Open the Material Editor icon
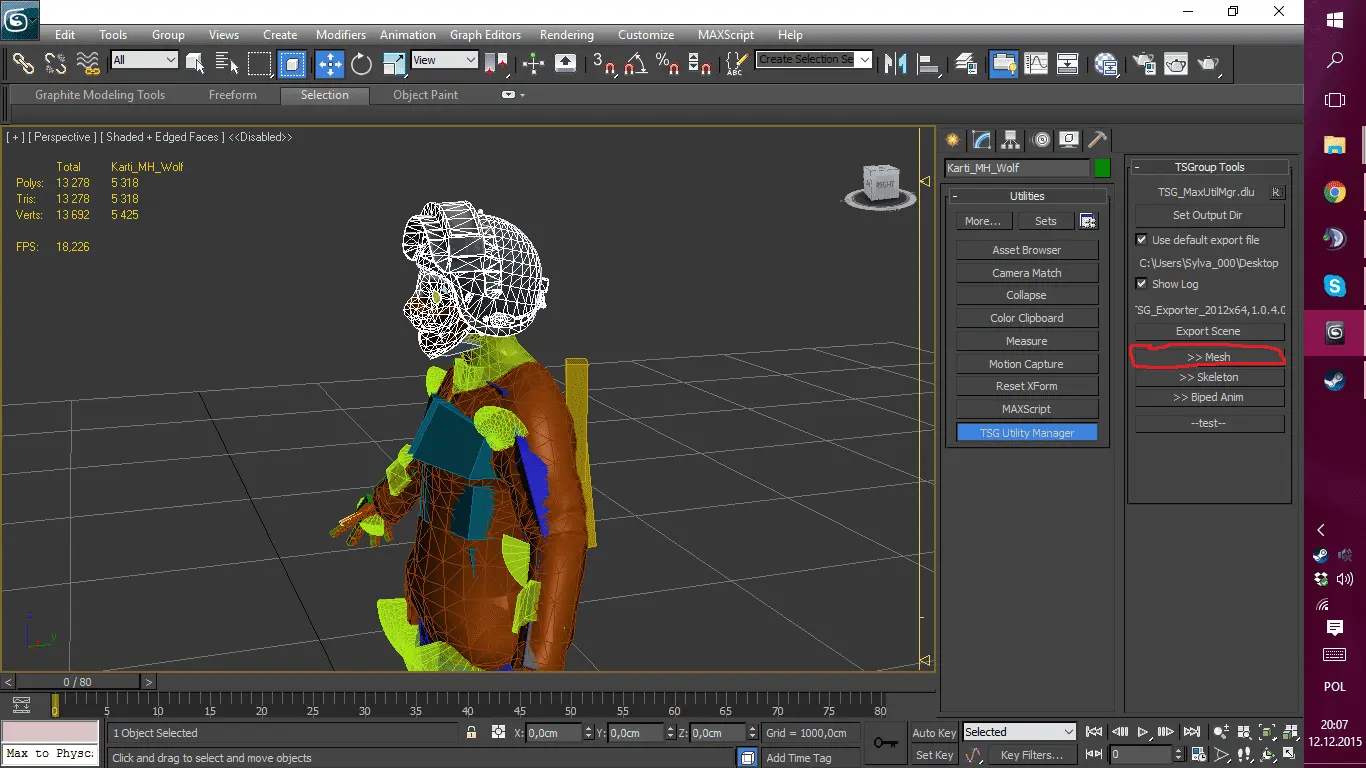Image resolution: width=1366 pixels, height=768 pixels. point(1106,64)
